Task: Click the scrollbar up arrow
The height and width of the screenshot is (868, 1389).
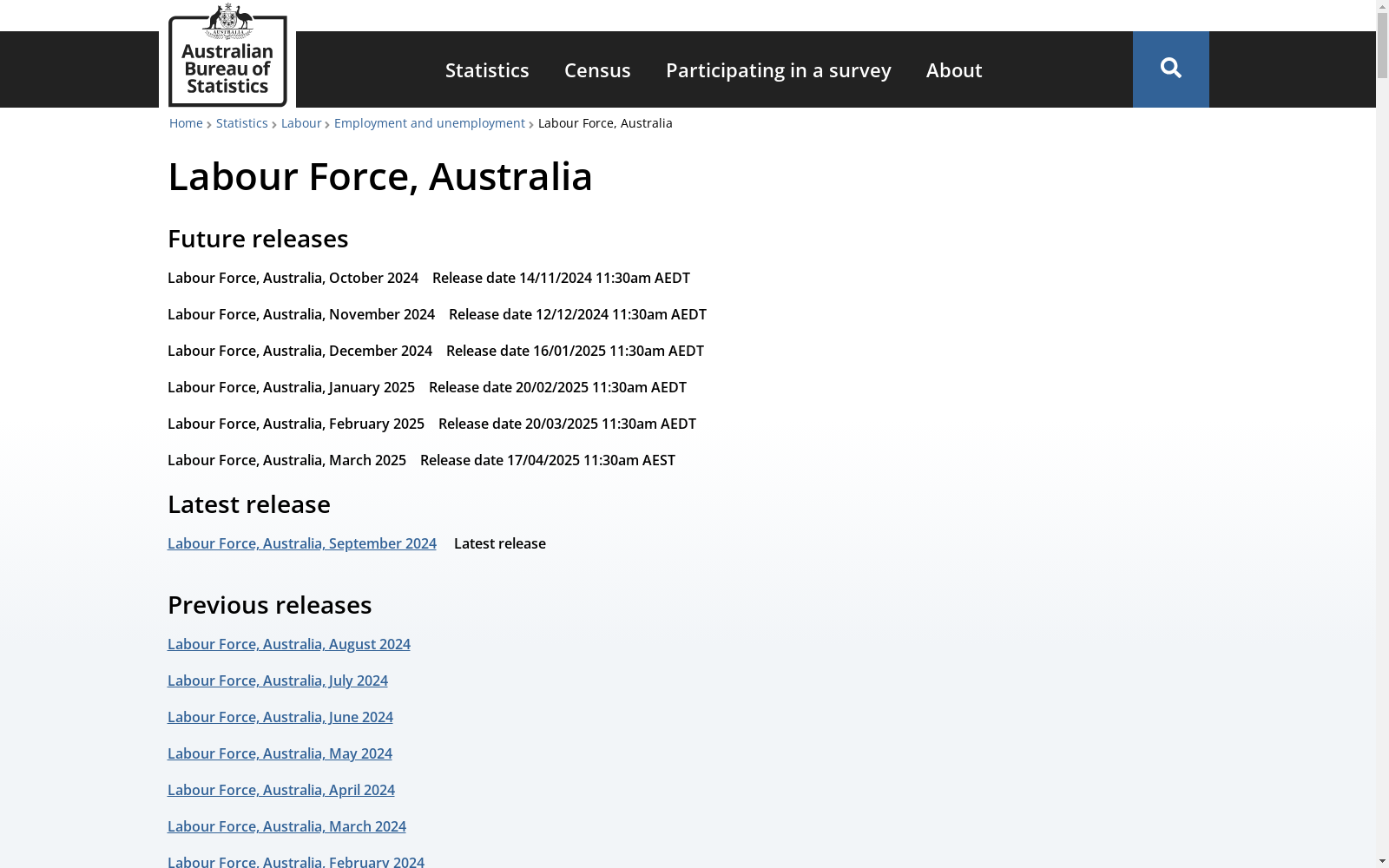Action: 1382,7
